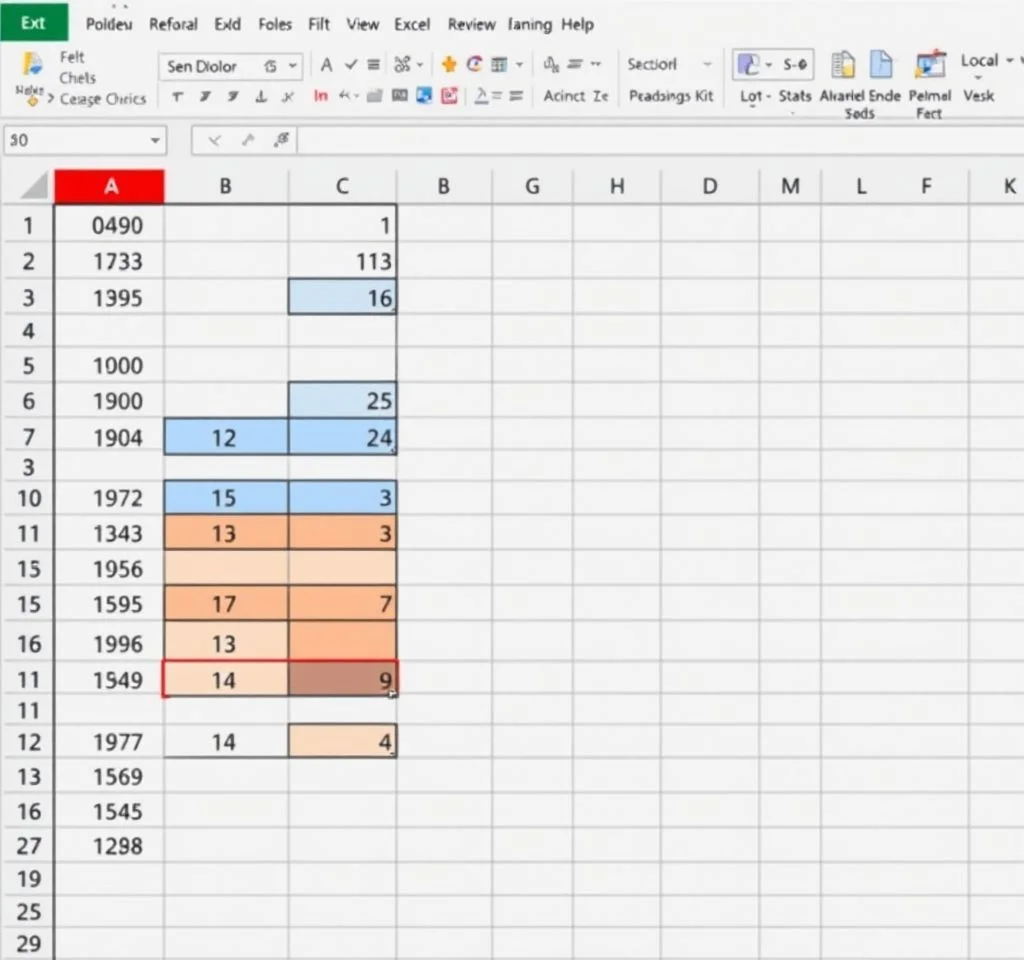Switch to the Review tab

[x=472, y=24]
